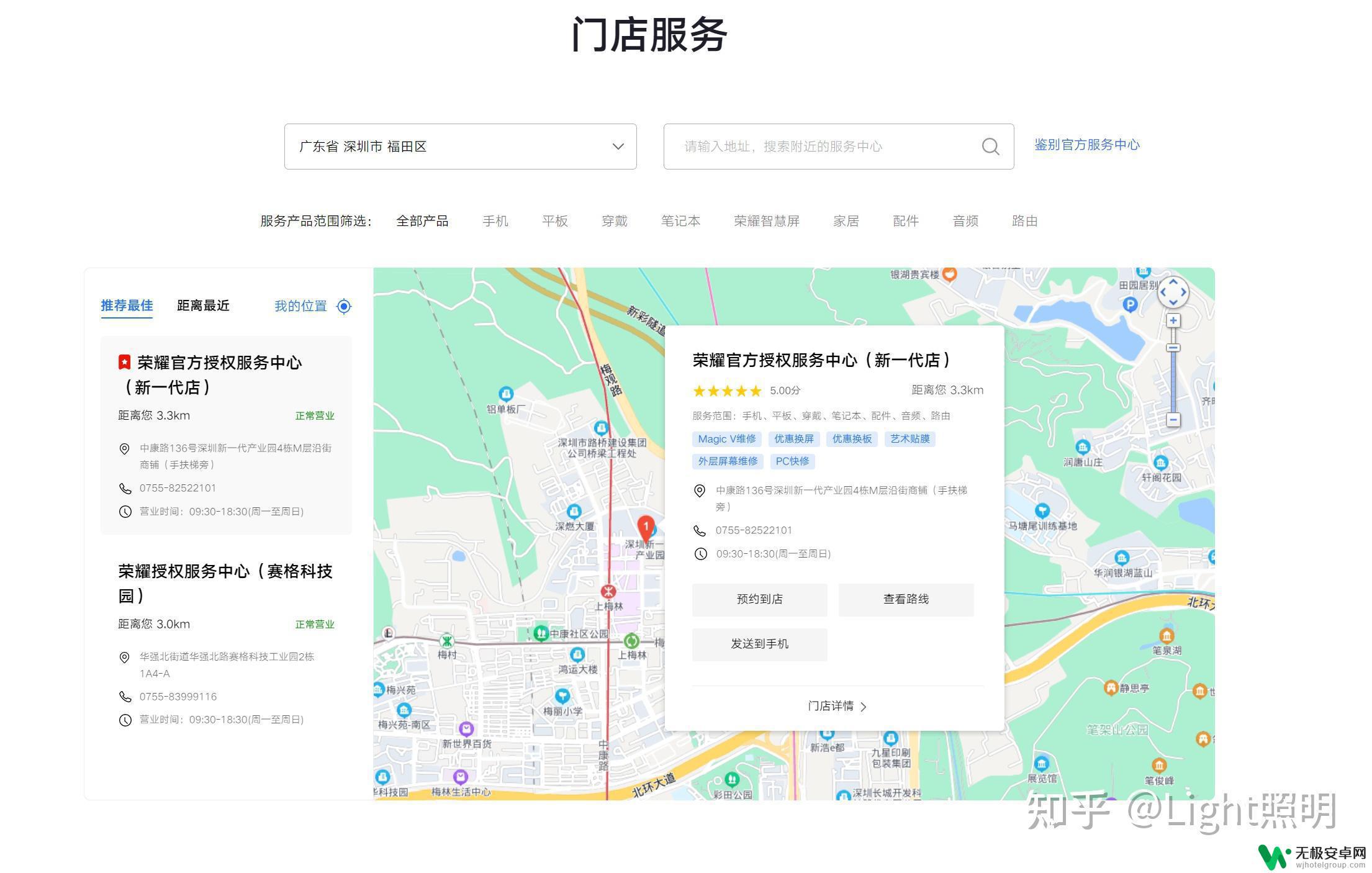
Task: Select store card 荣耀官方授权服务中心（新一代店）in list
Action: point(226,435)
